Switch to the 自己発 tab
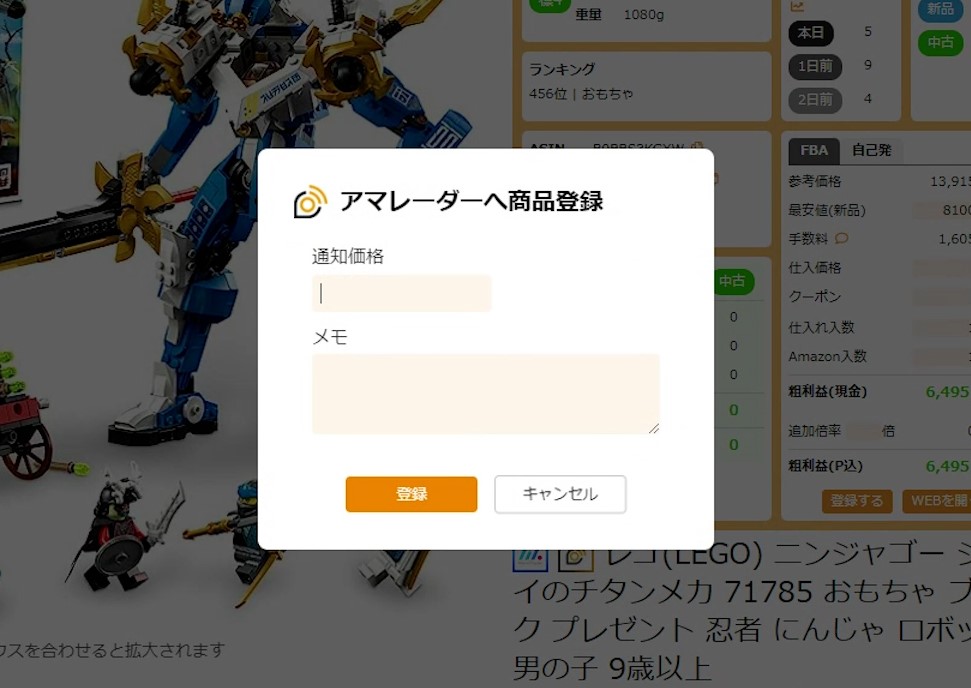The height and width of the screenshot is (688, 971). 871,150
